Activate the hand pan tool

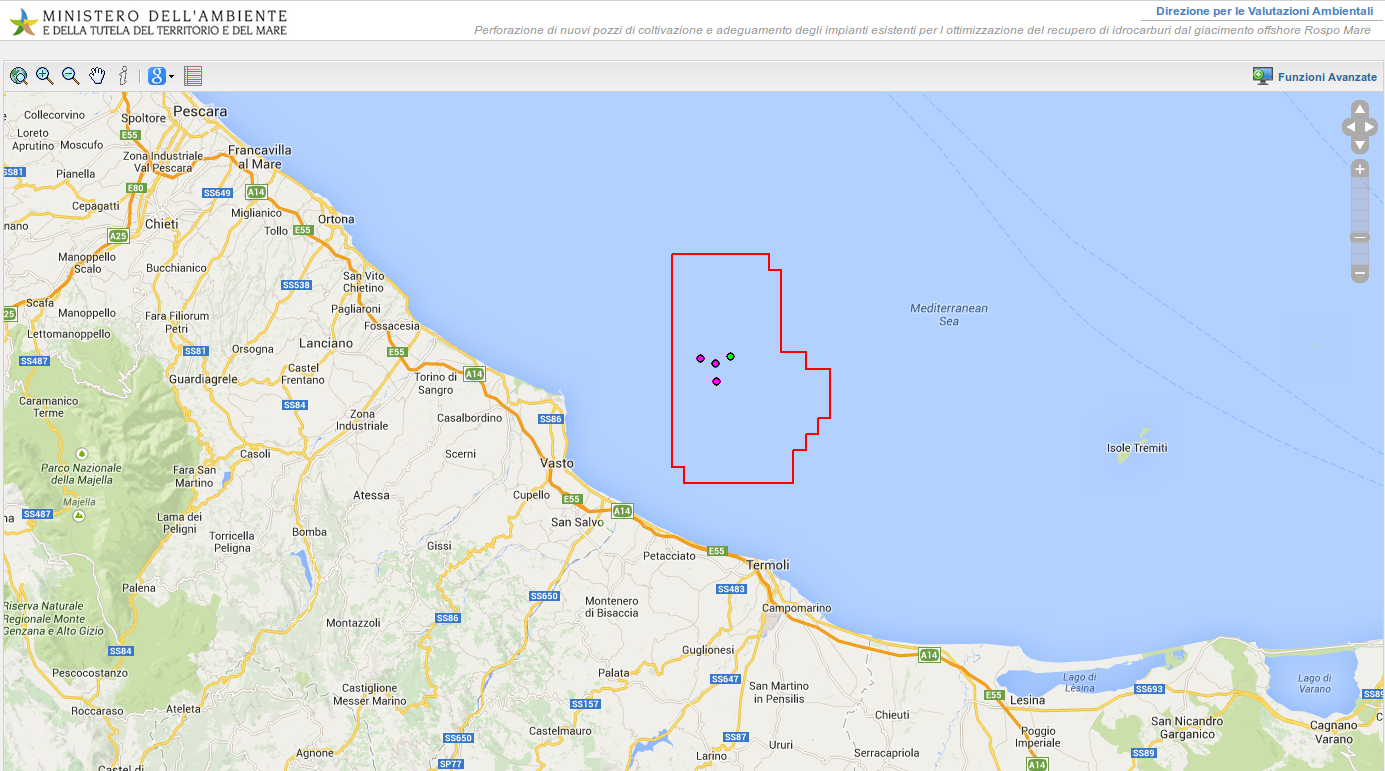pos(97,76)
